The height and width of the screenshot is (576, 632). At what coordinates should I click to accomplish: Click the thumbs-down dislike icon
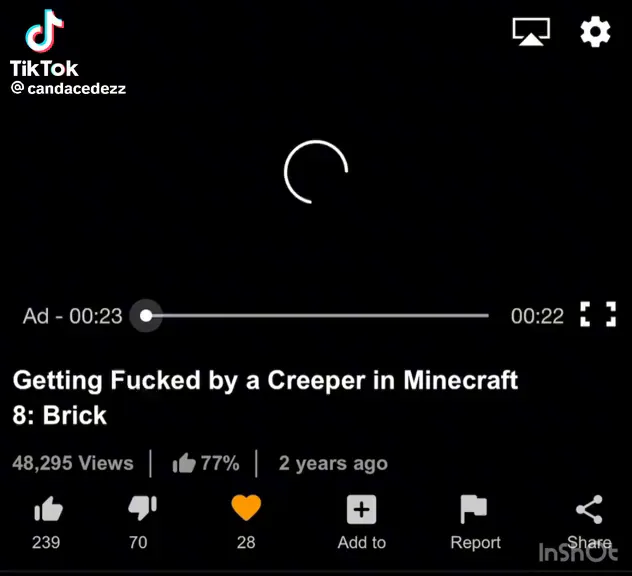click(x=142, y=508)
